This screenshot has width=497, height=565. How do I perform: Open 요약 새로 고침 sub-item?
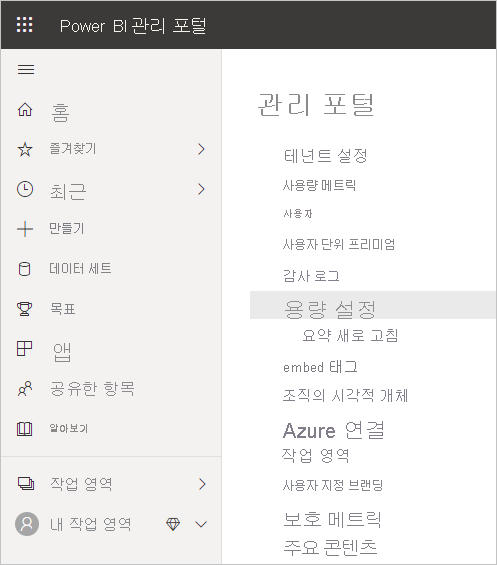(350, 335)
